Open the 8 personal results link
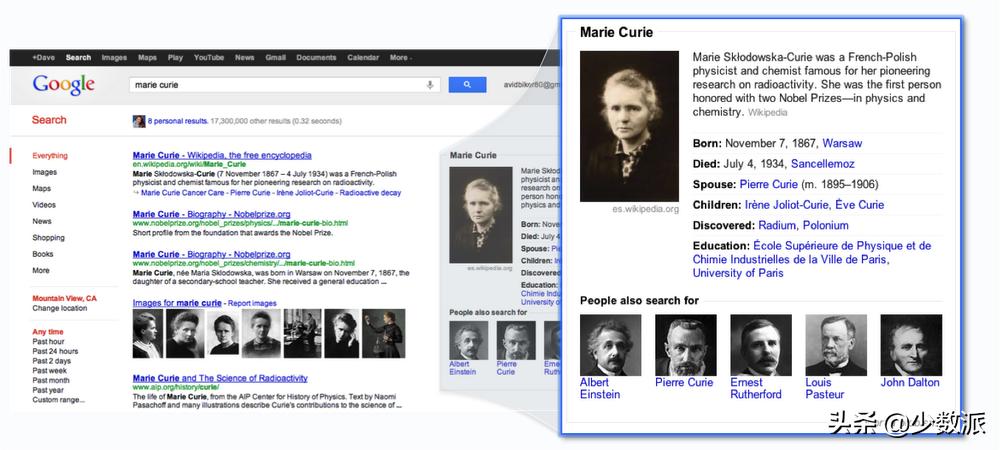Screen dimensions: 1000x450 [x=178, y=121]
